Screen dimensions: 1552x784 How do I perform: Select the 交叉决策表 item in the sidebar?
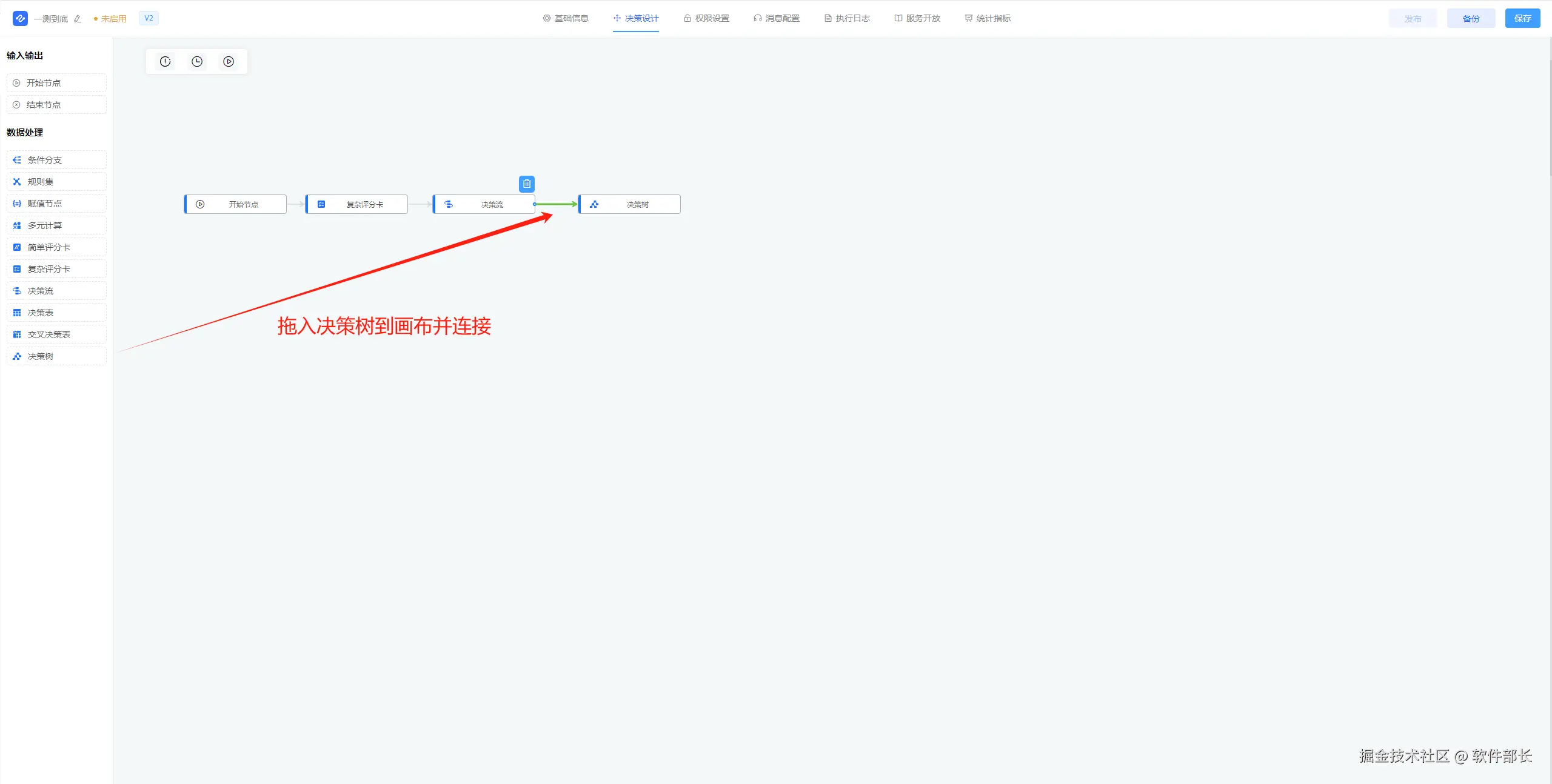[56, 334]
